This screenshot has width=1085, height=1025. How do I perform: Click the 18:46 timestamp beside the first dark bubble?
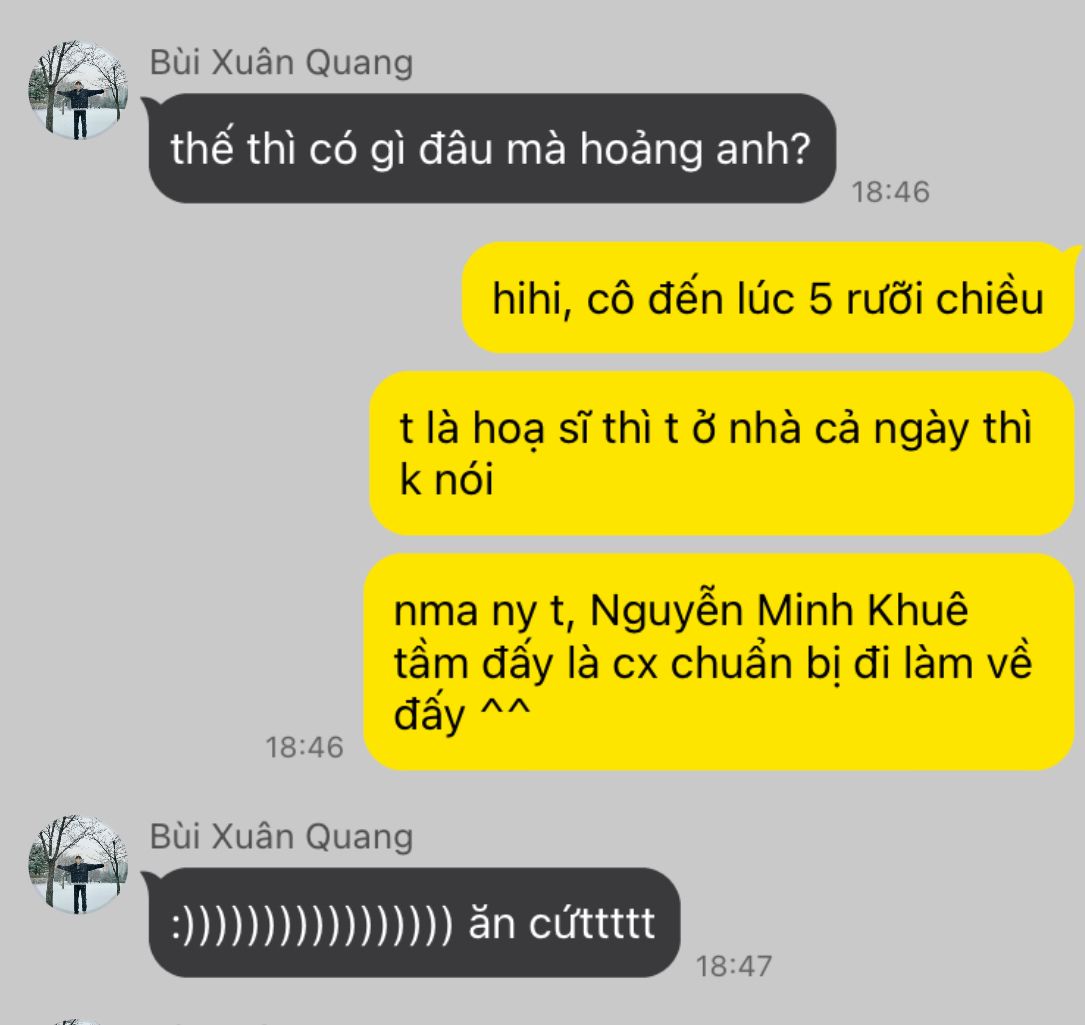click(x=890, y=192)
